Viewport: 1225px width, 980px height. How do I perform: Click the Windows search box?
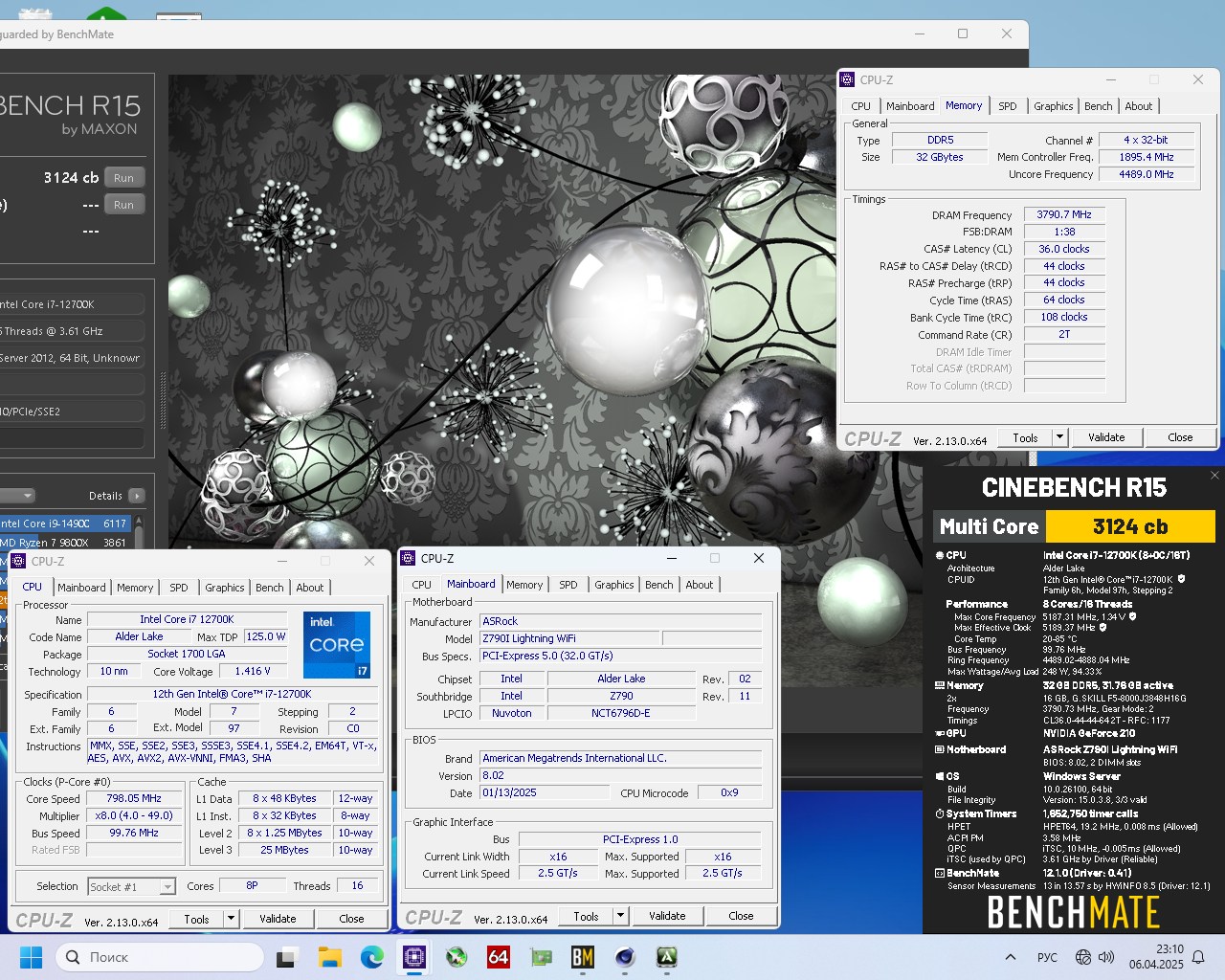(159, 957)
